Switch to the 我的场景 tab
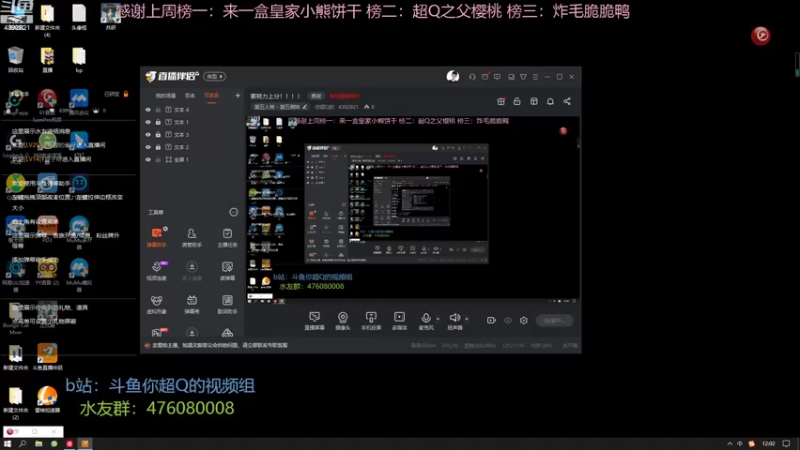Viewport: 800px width, 450px height. [x=165, y=95]
